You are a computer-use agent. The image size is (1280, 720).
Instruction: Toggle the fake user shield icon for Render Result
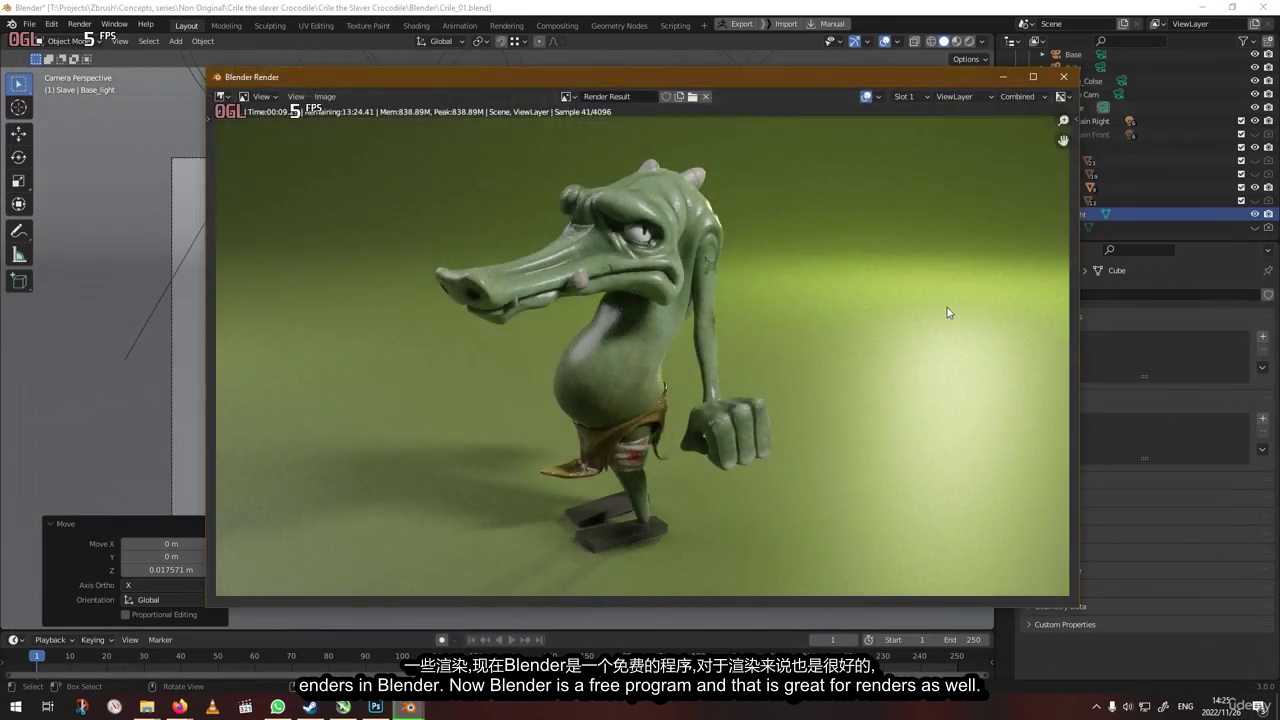pos(666,97)
